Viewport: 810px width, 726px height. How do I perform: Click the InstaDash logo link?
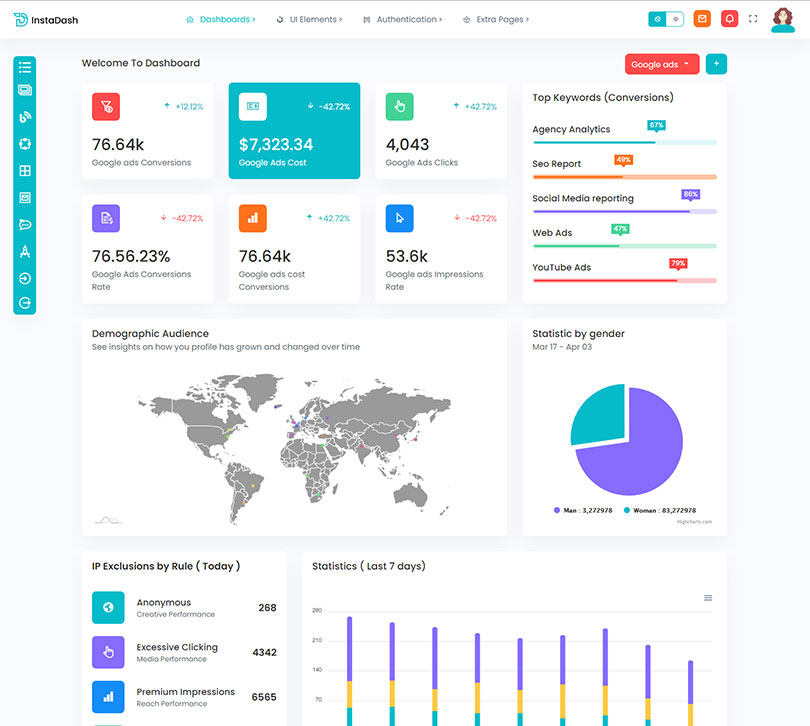[46, 19]
